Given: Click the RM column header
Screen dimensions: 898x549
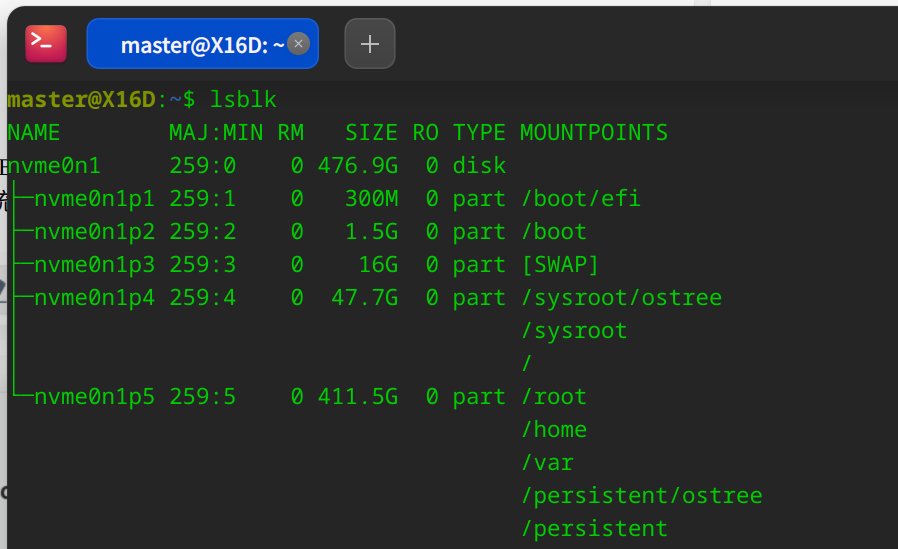Looking at the screenshot, I should coord(291,133).
